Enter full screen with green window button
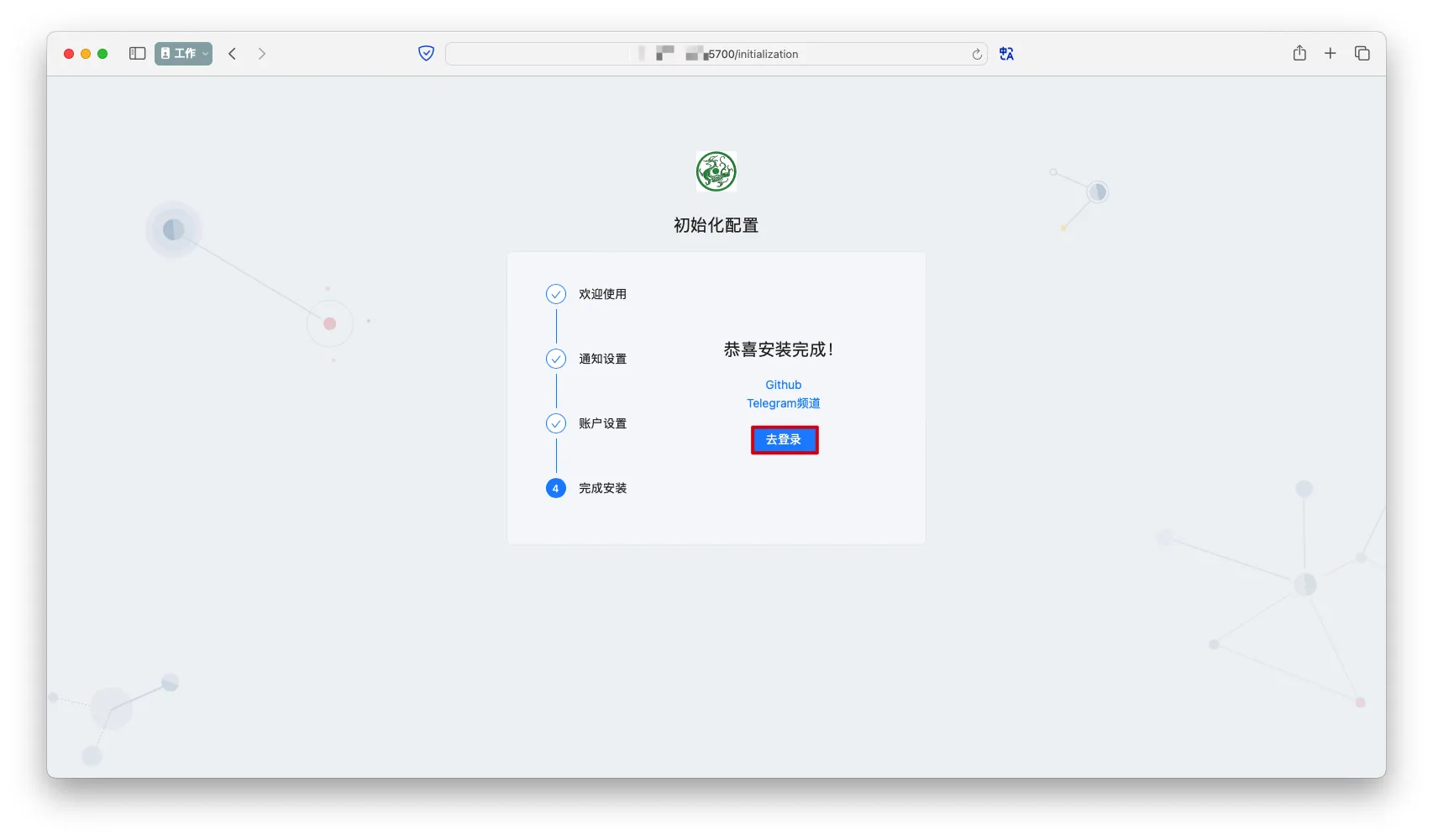The image size is (1433, 840). coord(102,54)
